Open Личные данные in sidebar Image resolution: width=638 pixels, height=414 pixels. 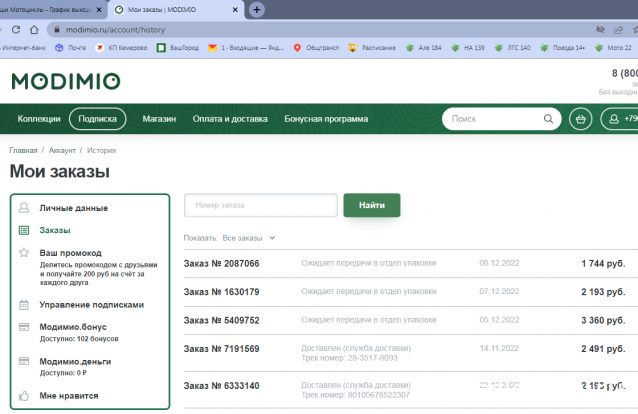click(x=74, y=208)
